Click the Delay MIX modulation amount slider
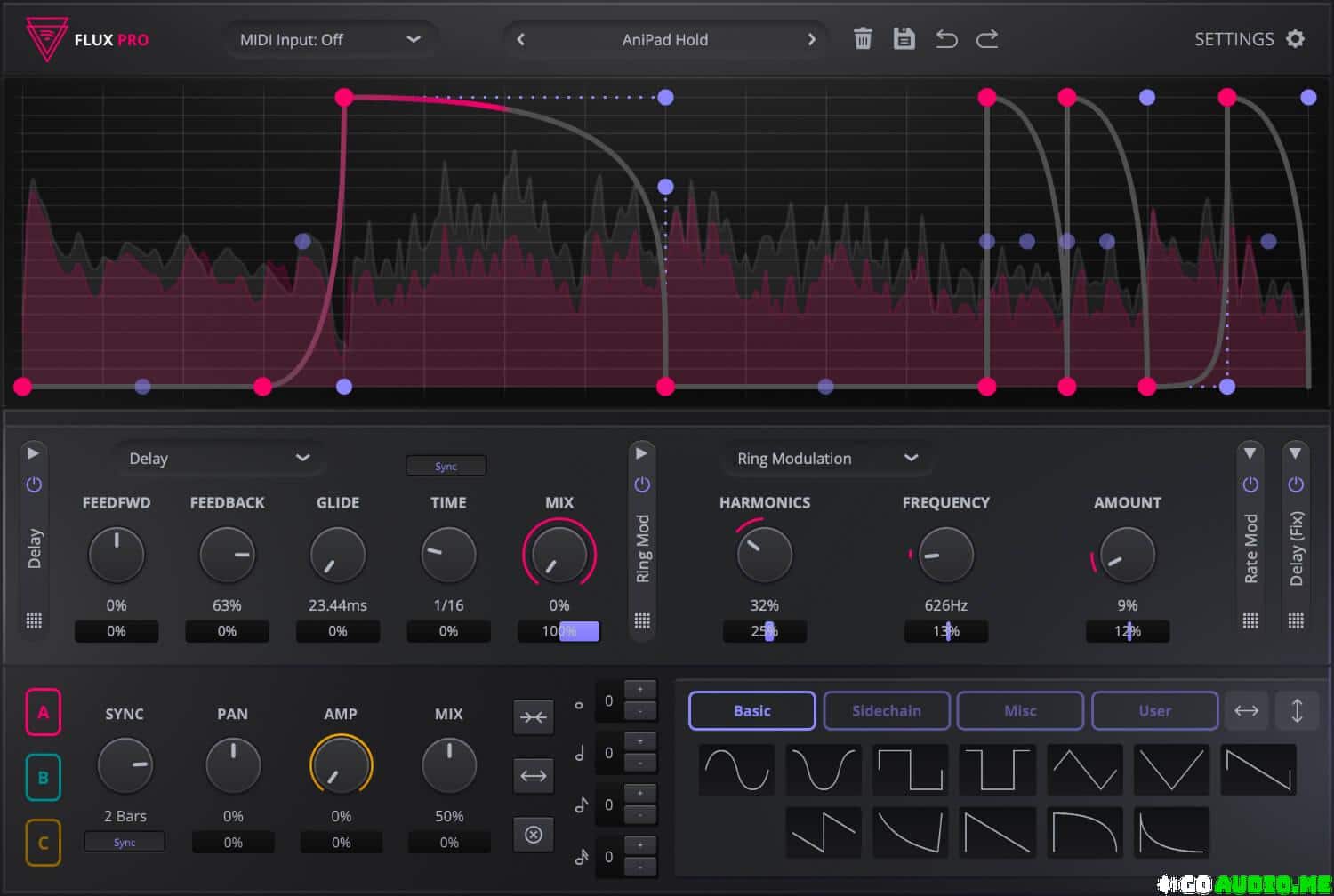 coord(559,631)
